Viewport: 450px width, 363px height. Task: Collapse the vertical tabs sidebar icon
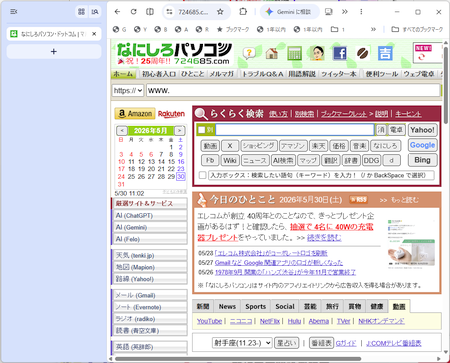point(14,12)
